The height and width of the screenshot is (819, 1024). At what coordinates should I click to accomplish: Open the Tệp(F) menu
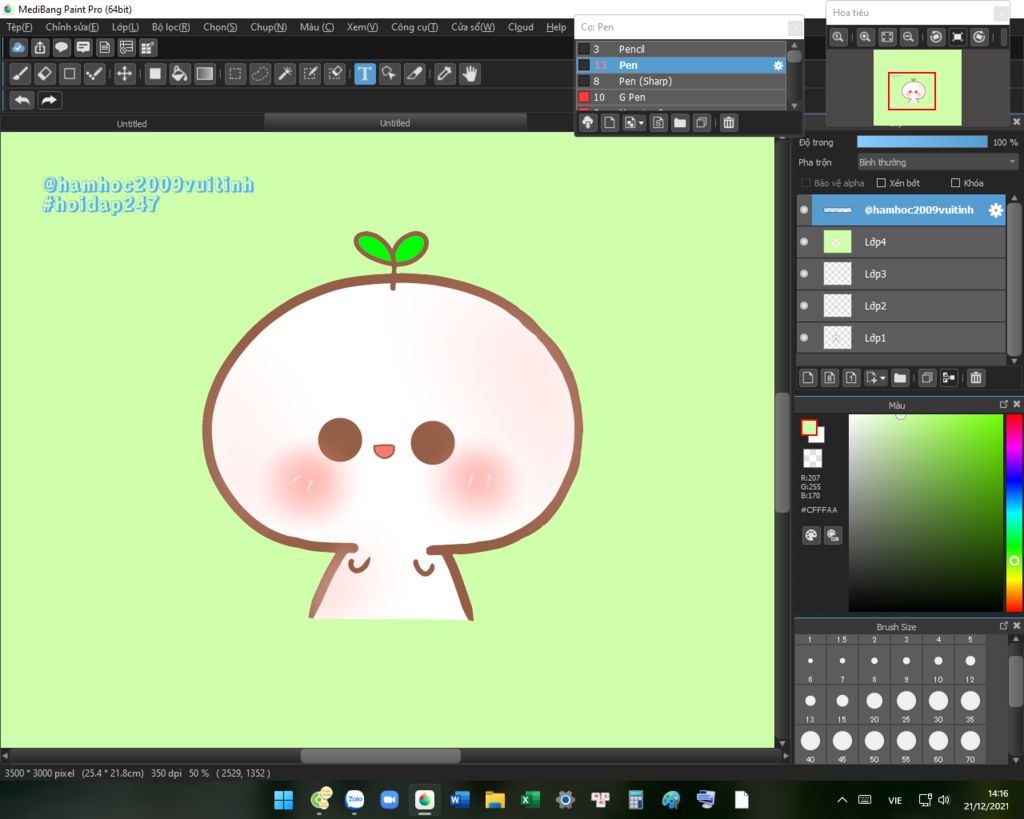point(19,27)
